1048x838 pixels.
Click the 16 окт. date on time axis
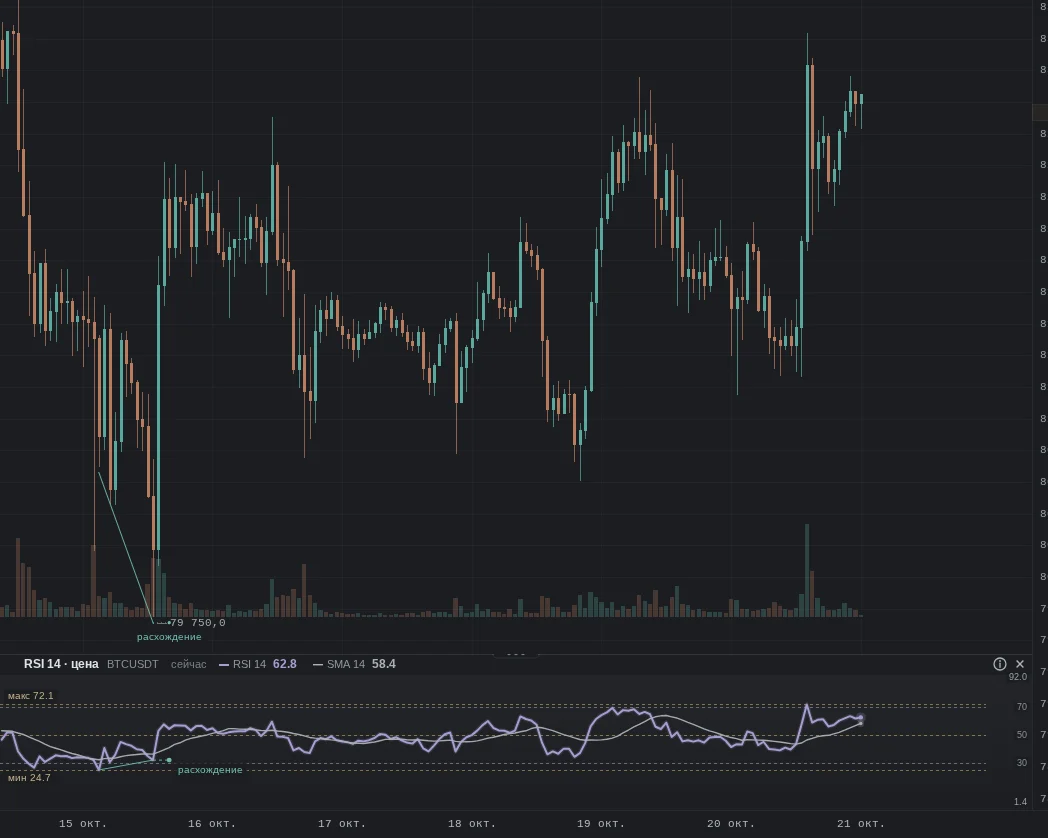212,824
